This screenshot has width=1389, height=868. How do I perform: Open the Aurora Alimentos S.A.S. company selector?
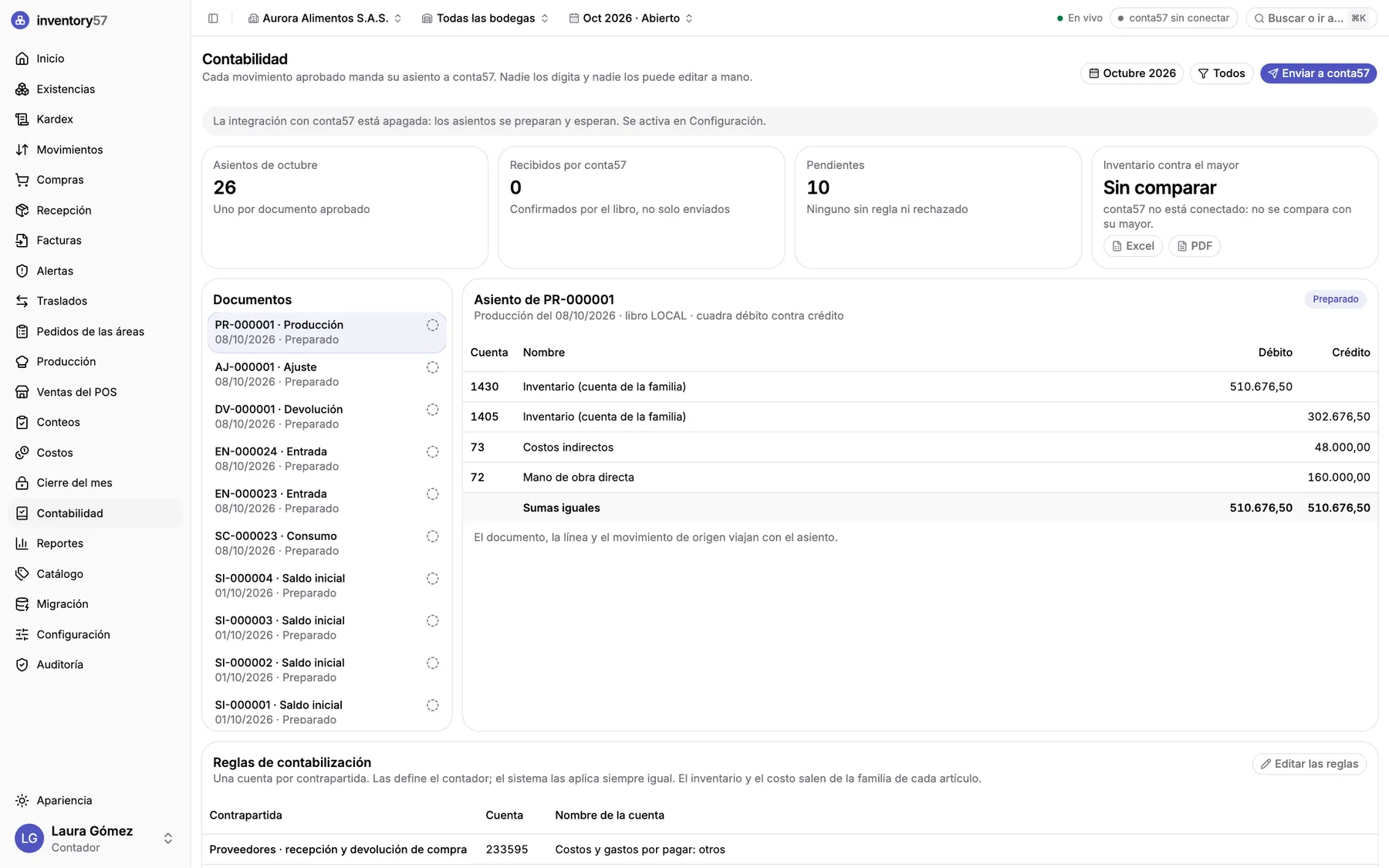(x=325, y=19)
